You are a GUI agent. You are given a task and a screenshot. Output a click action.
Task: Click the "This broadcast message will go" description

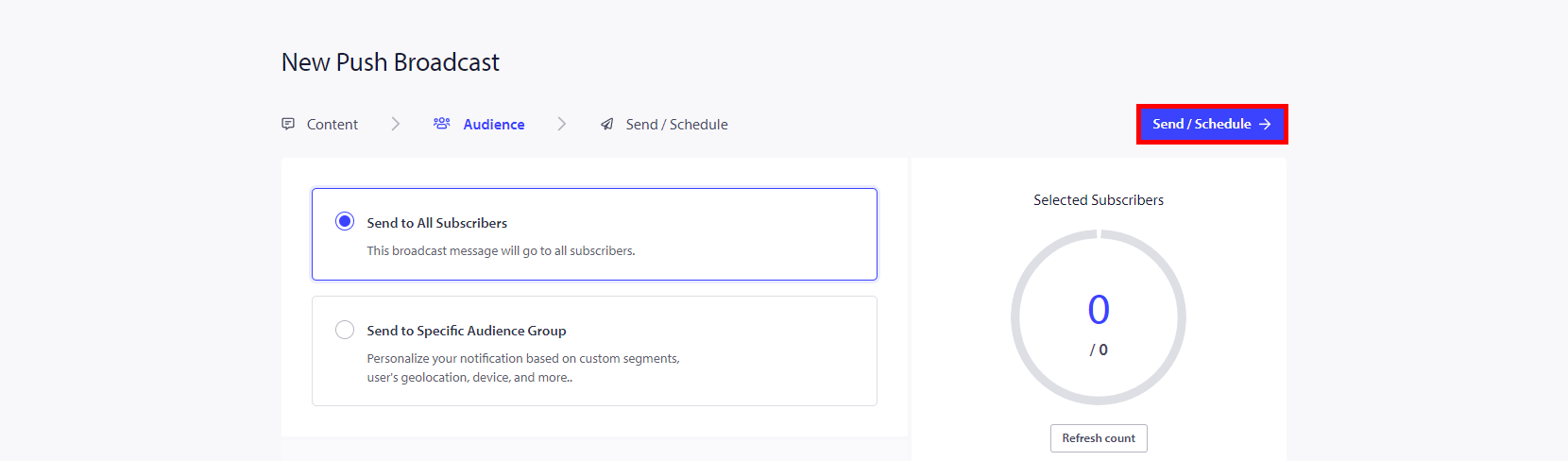click(x=501, y=251)
